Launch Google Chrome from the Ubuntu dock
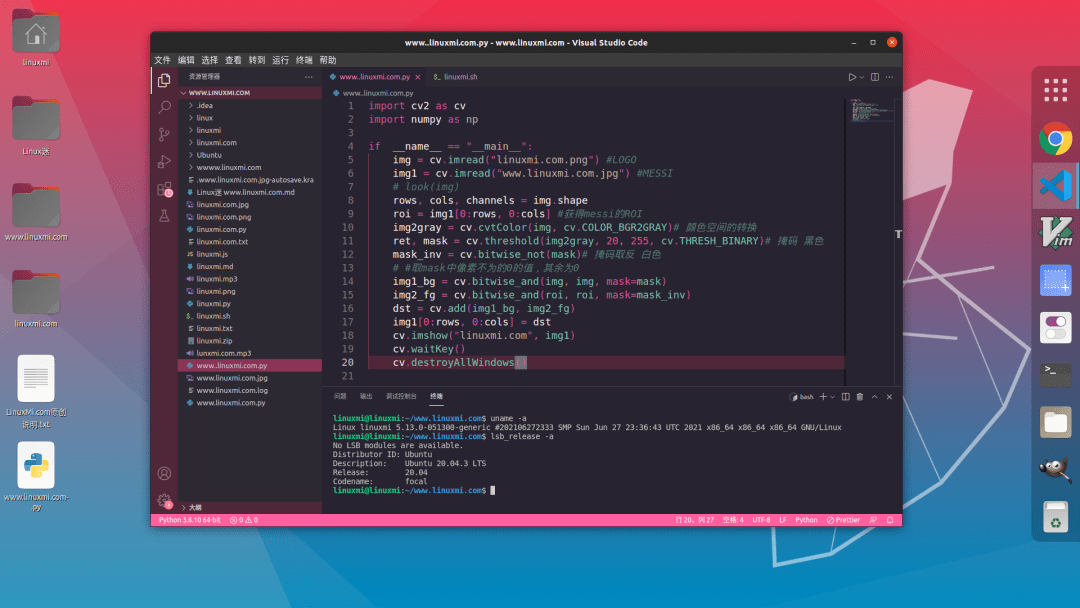 1055,140
